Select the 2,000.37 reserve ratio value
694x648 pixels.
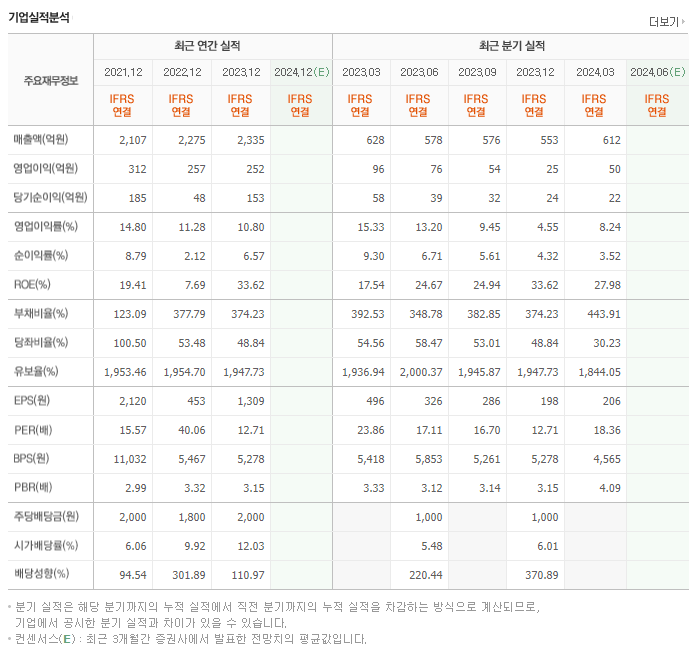421,372
